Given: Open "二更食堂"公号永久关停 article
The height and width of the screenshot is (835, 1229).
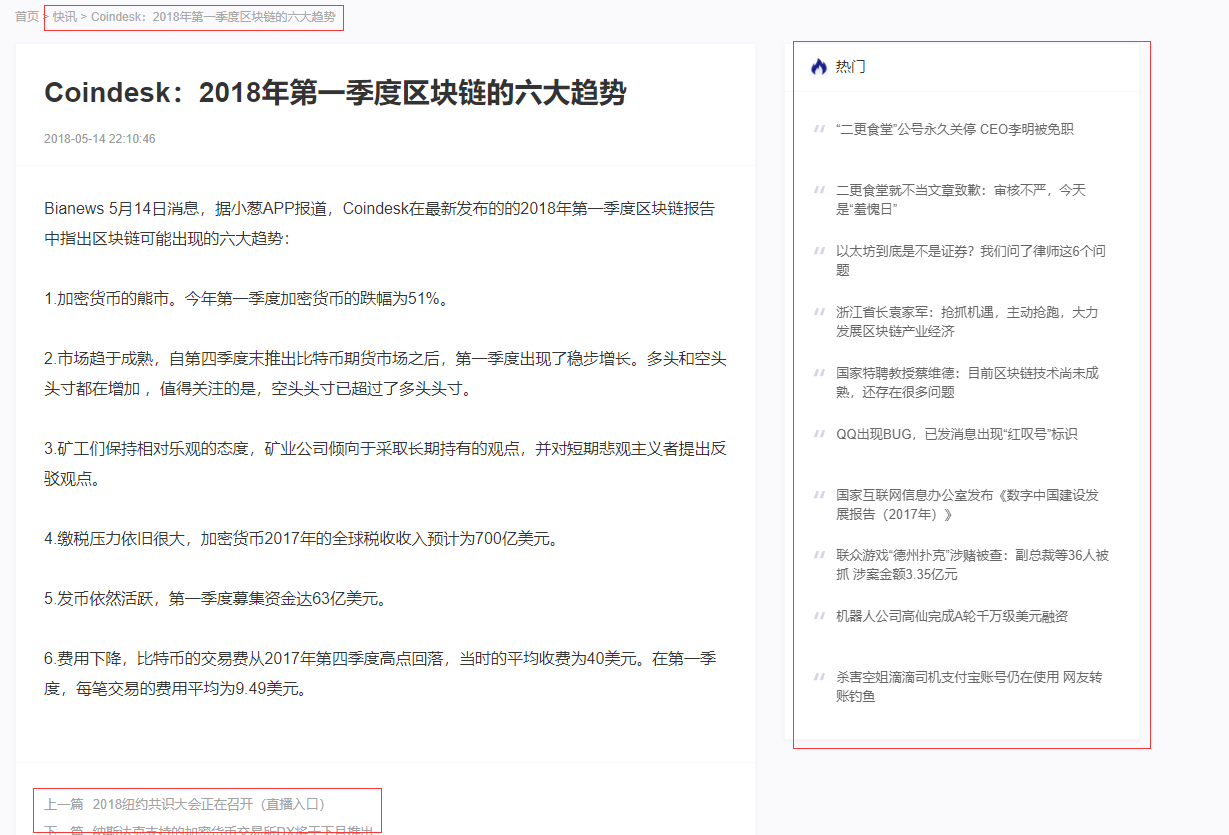Looking at the screenshot, I should pos(954,129).
